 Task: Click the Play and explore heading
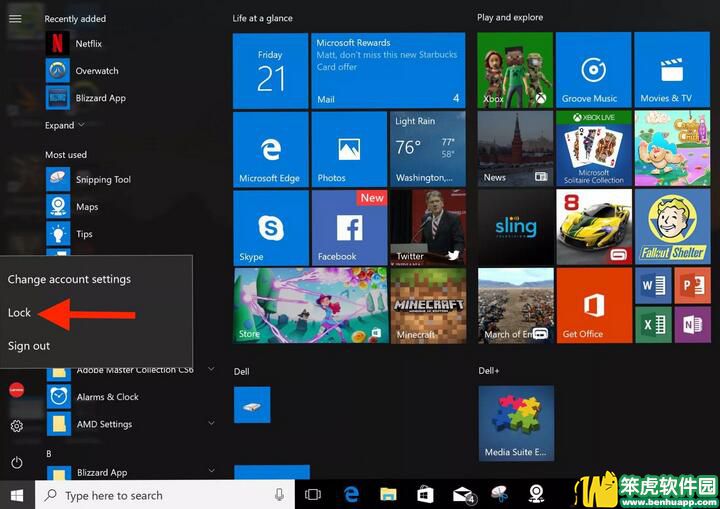click(510, 17)
